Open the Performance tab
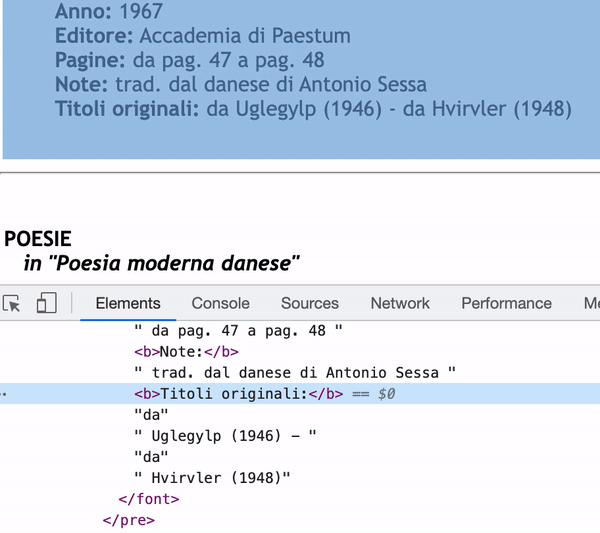 point(506,303)
